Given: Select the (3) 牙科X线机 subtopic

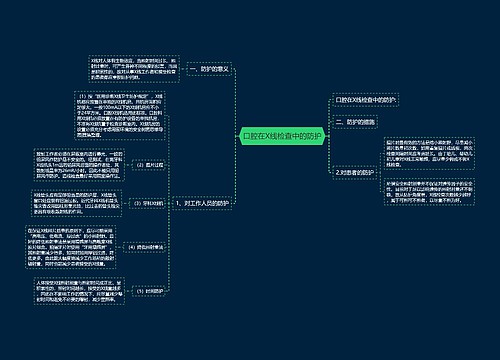Looking at the screenshot, I should pyautogui.click(x=149, y=203).
